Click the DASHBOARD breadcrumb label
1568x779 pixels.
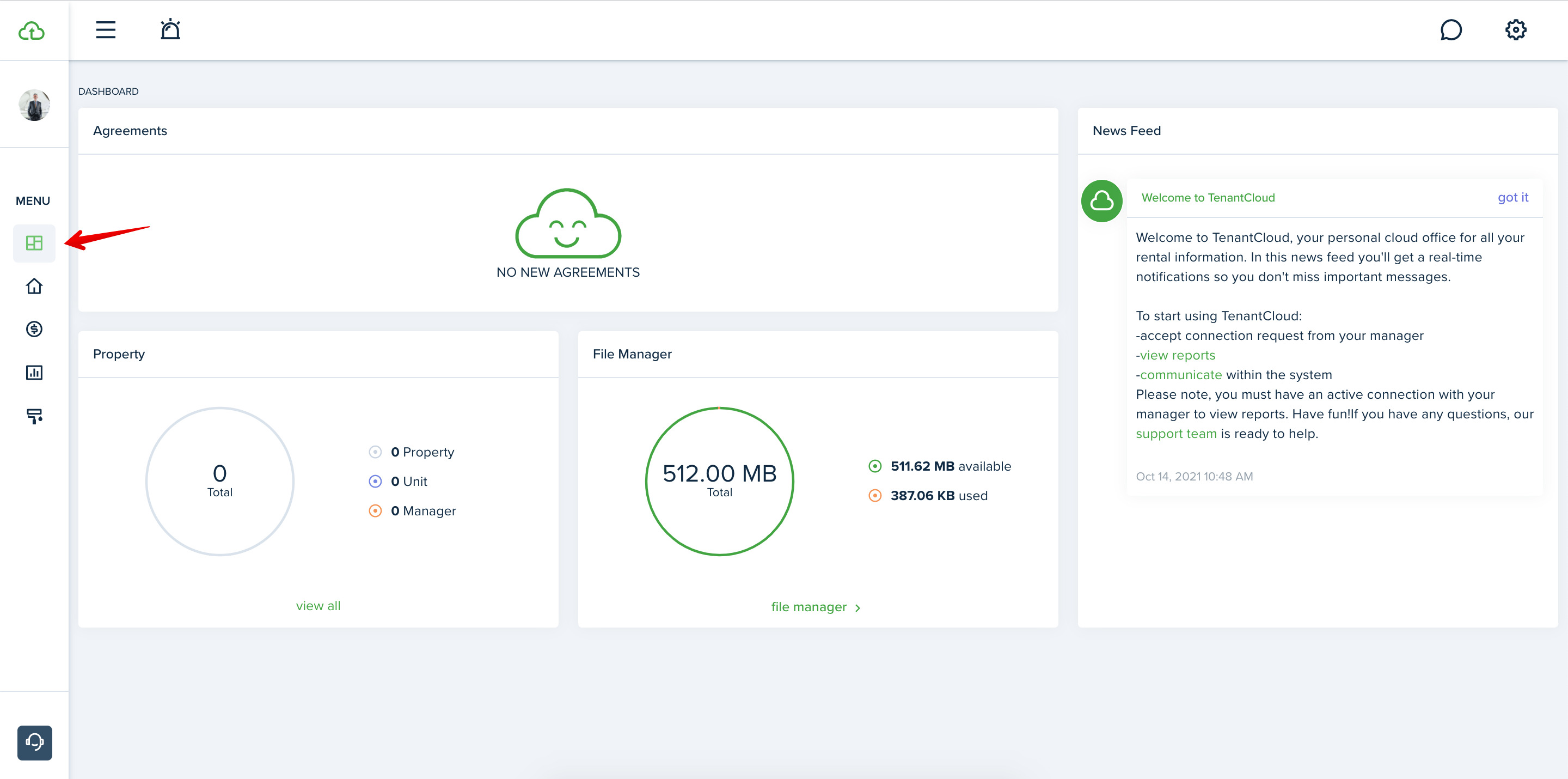(108, 92)
